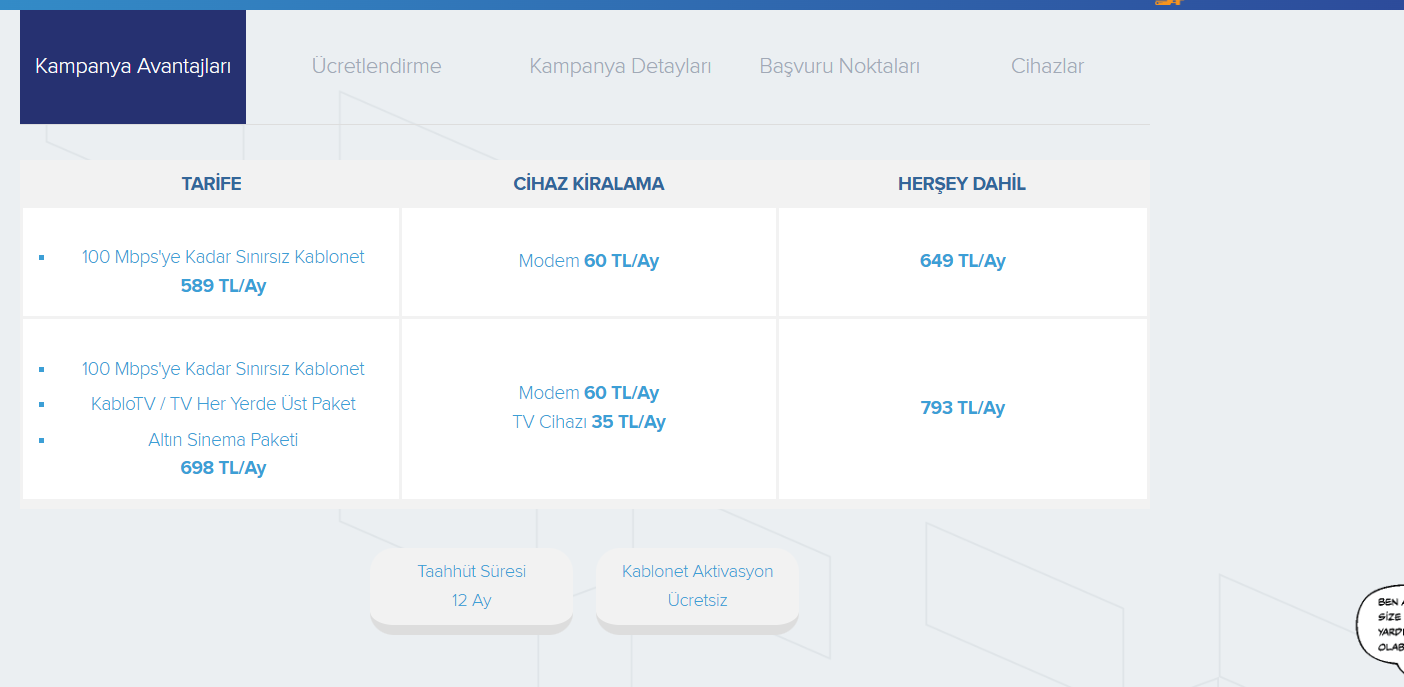The image size is (1404, 687).
Task: Click the KabloTV / TV Her Yerde Üst Paket text
Action: click(223, 404)
